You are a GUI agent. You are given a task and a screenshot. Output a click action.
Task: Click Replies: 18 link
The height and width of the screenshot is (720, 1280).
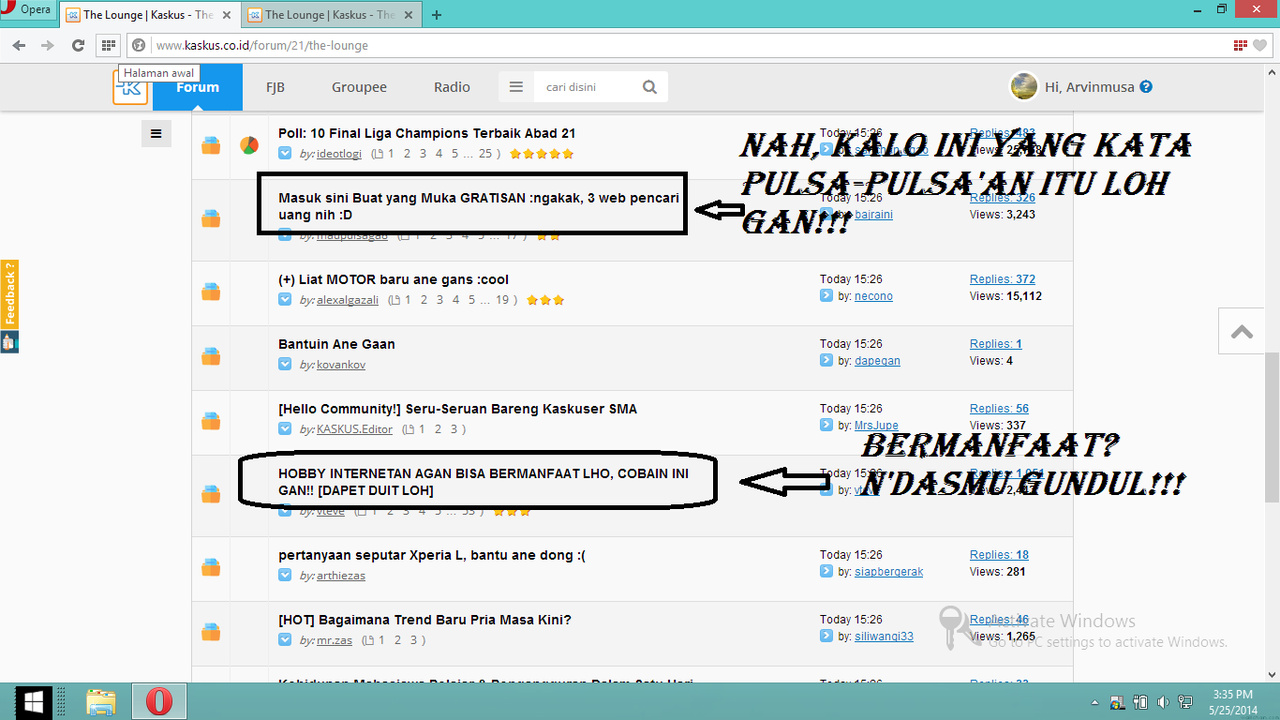point(999,555)
